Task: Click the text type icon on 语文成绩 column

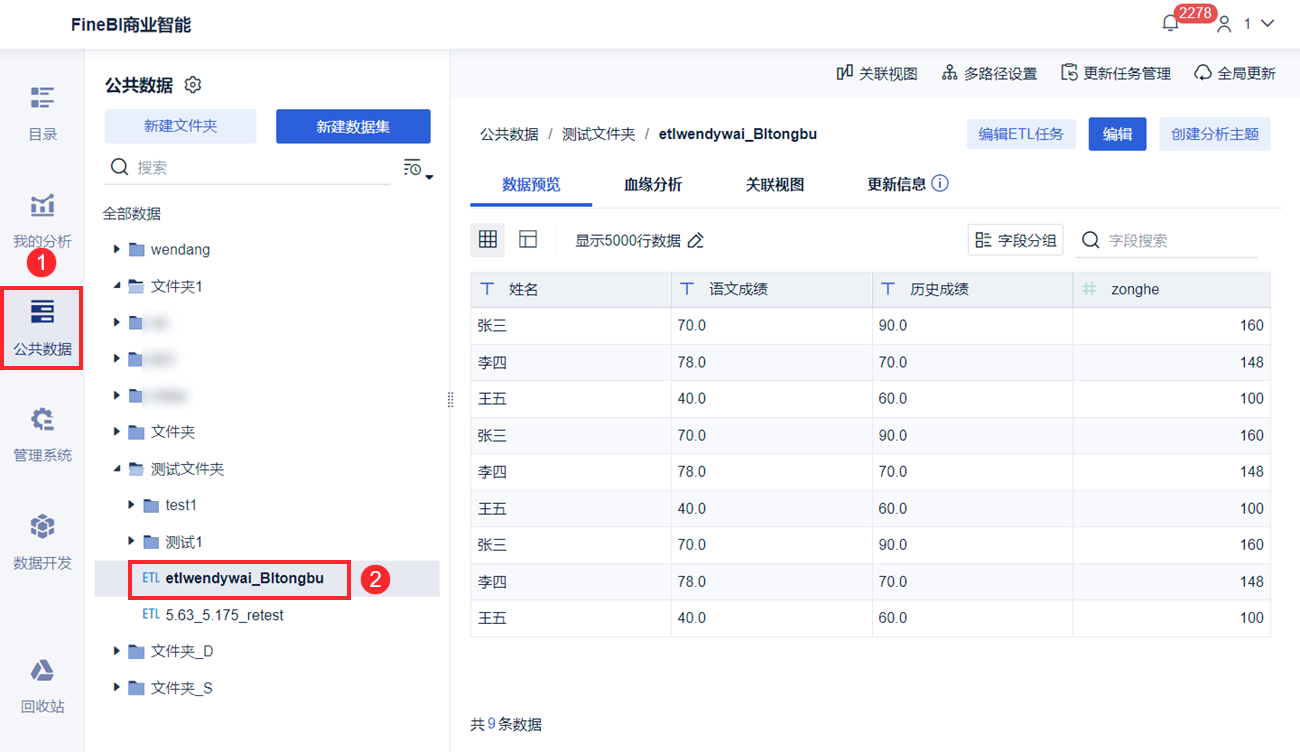Action: pyautogui.click(x=687, y=289)
